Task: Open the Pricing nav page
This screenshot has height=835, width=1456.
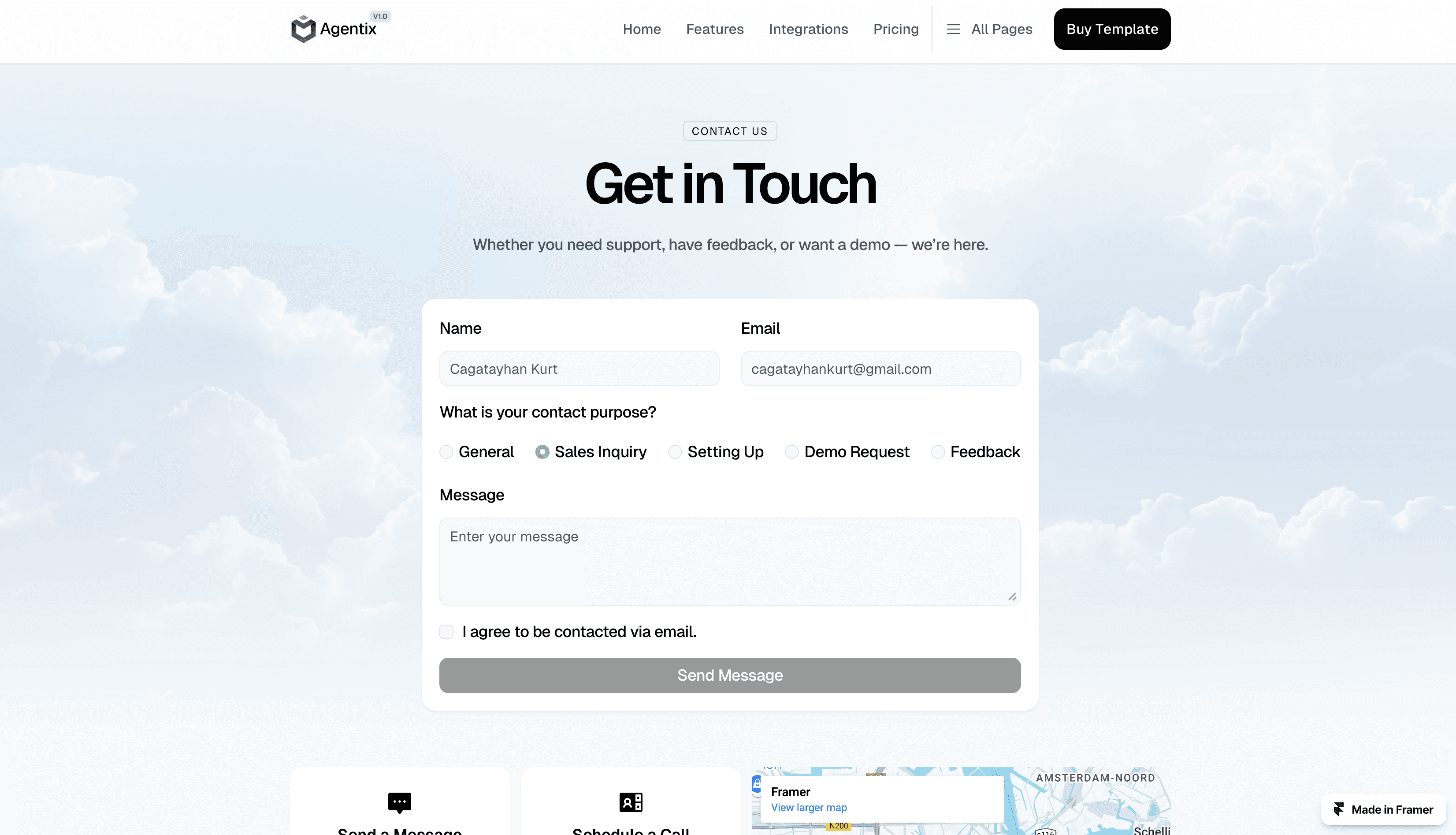Action: click(895, 29)
